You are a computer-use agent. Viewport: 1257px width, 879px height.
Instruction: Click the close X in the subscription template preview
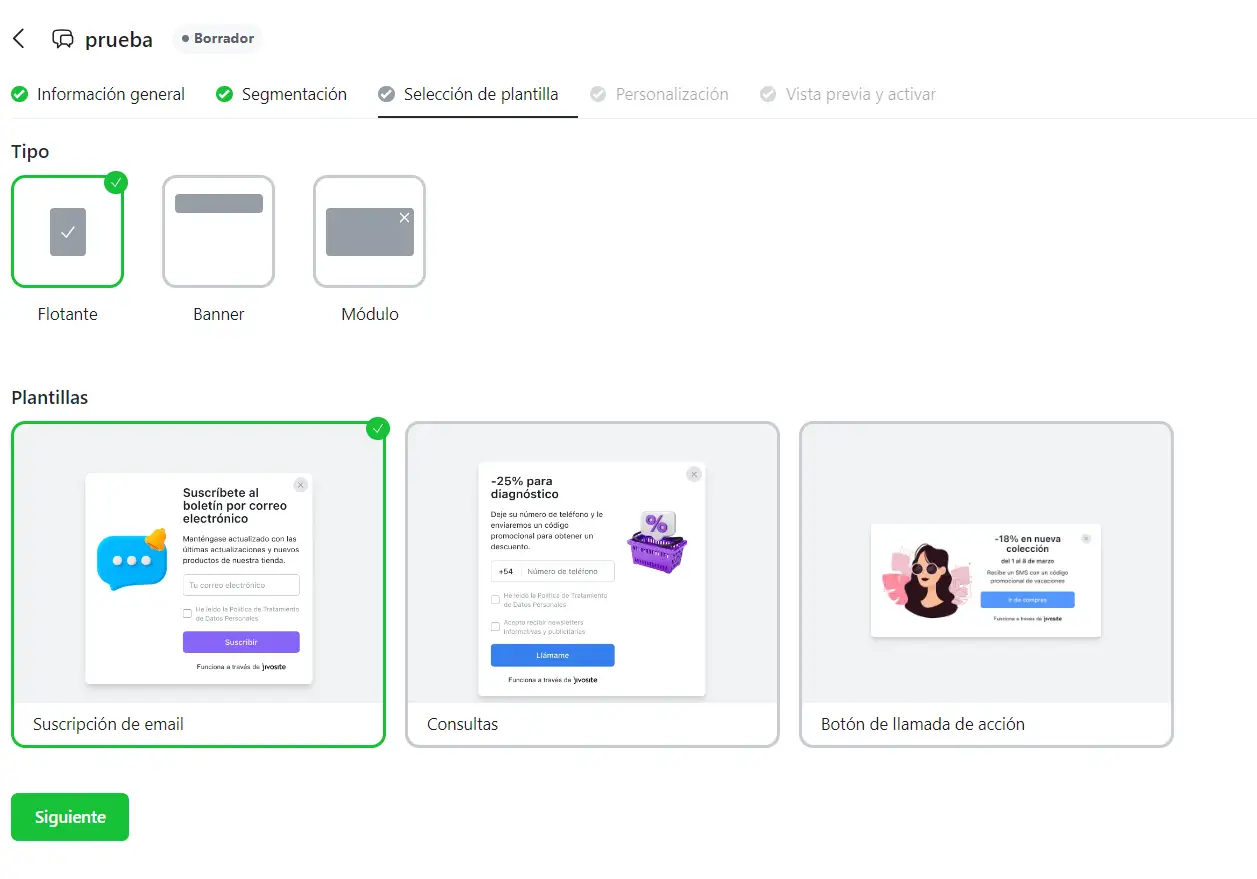[x=301, y=485]
